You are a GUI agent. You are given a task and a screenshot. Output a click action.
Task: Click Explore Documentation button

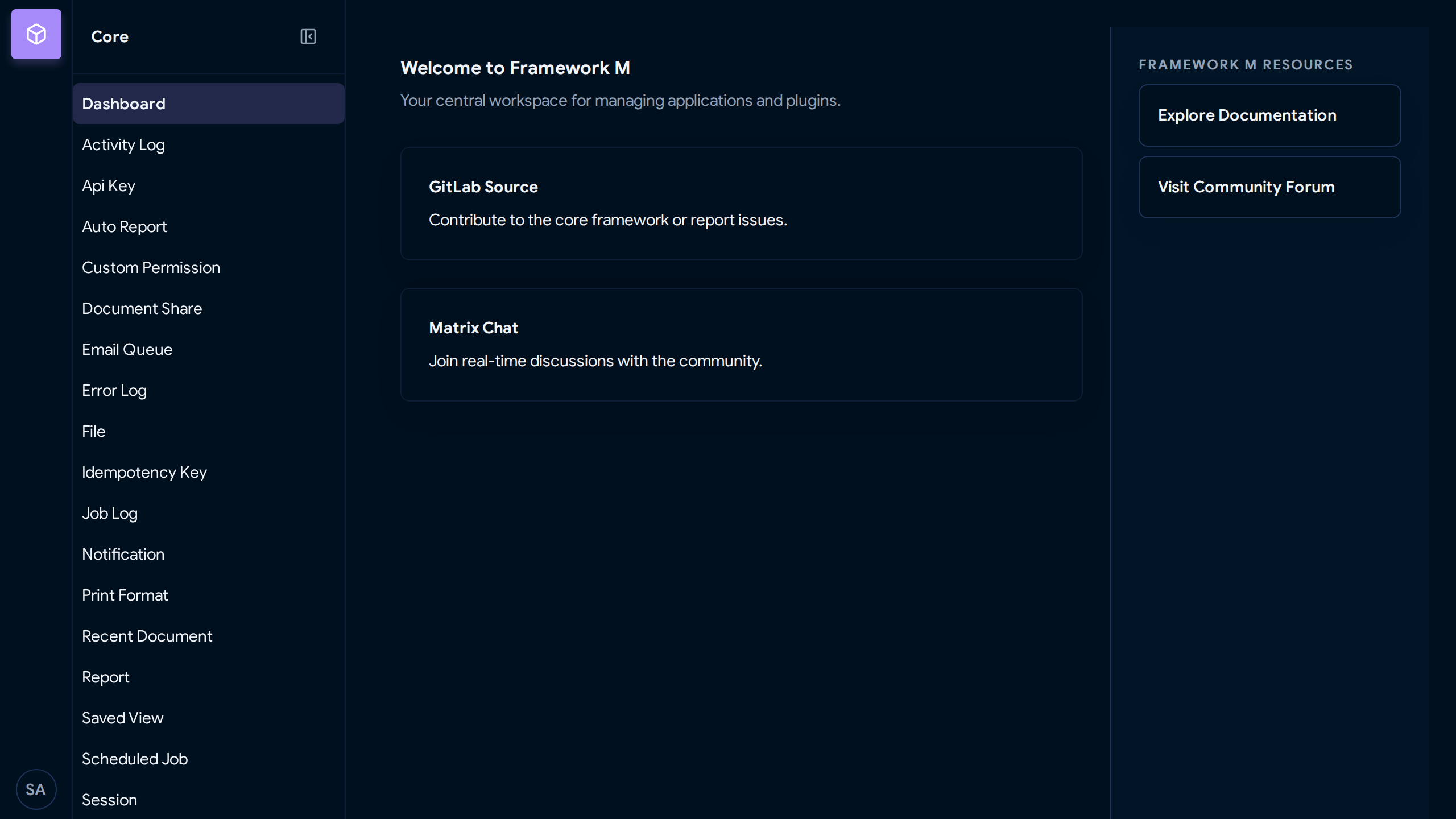point(1269,115)
